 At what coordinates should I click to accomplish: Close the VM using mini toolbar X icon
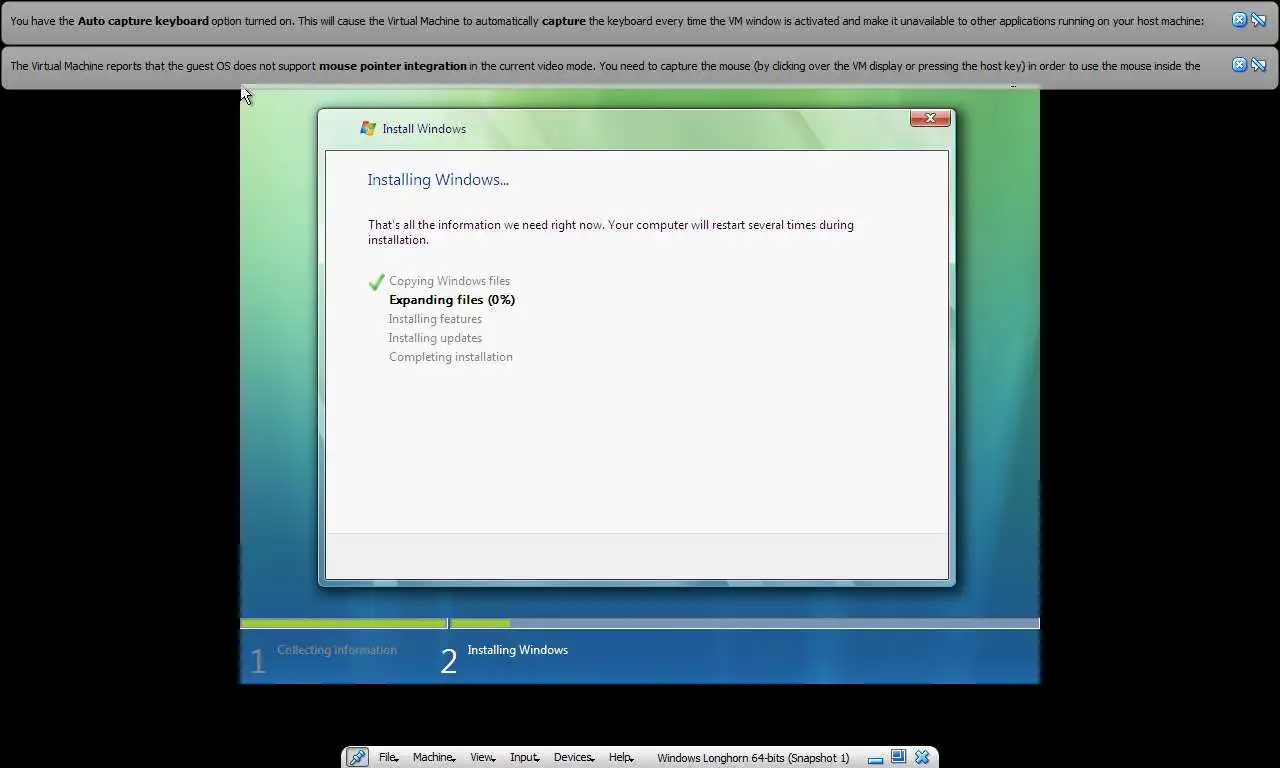click(922, 757)
